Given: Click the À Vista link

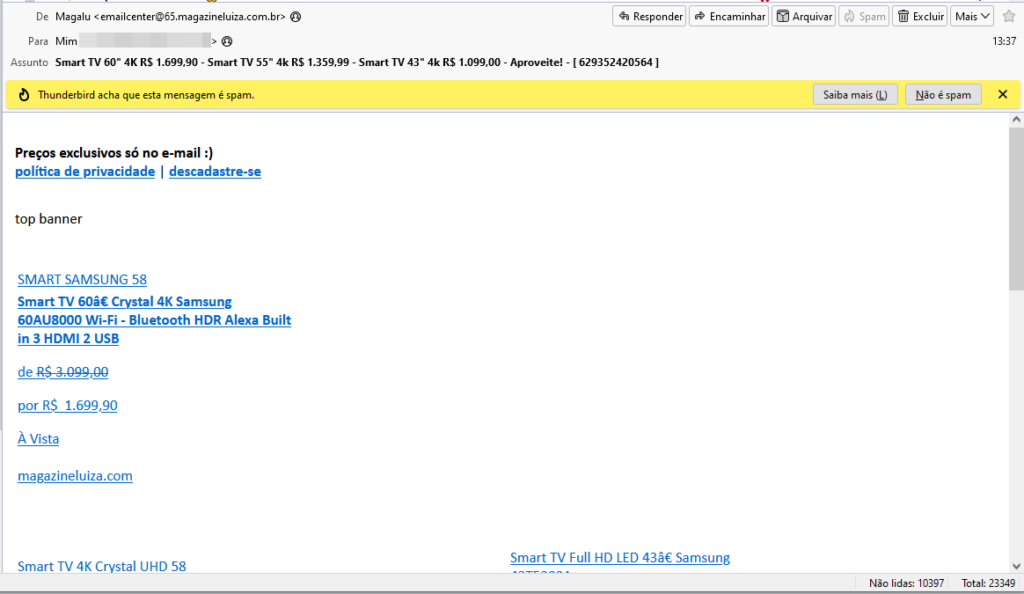Looking at the screenshot, I should pyautogui.click(x=38, y=439).
